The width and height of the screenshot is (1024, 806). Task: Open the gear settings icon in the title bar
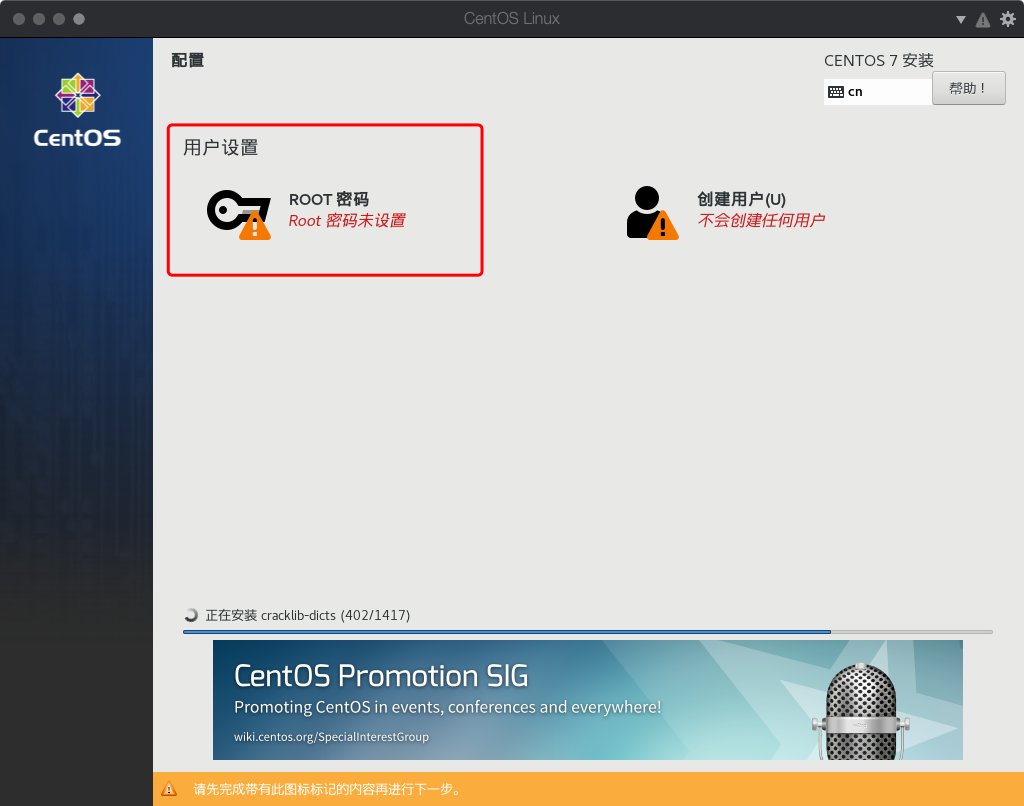point(1008,19)
